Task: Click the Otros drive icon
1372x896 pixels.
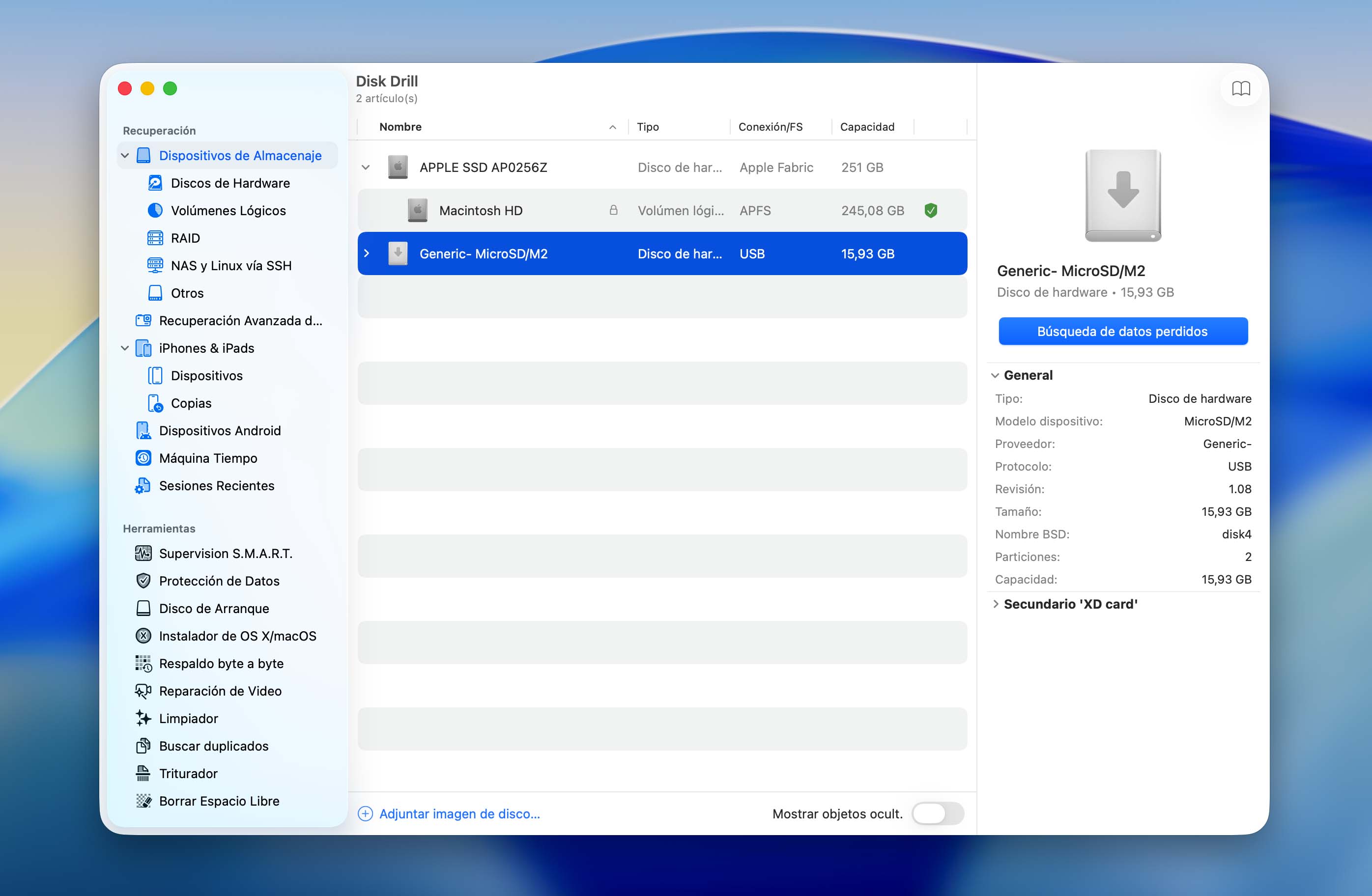Action: point(154,293)
